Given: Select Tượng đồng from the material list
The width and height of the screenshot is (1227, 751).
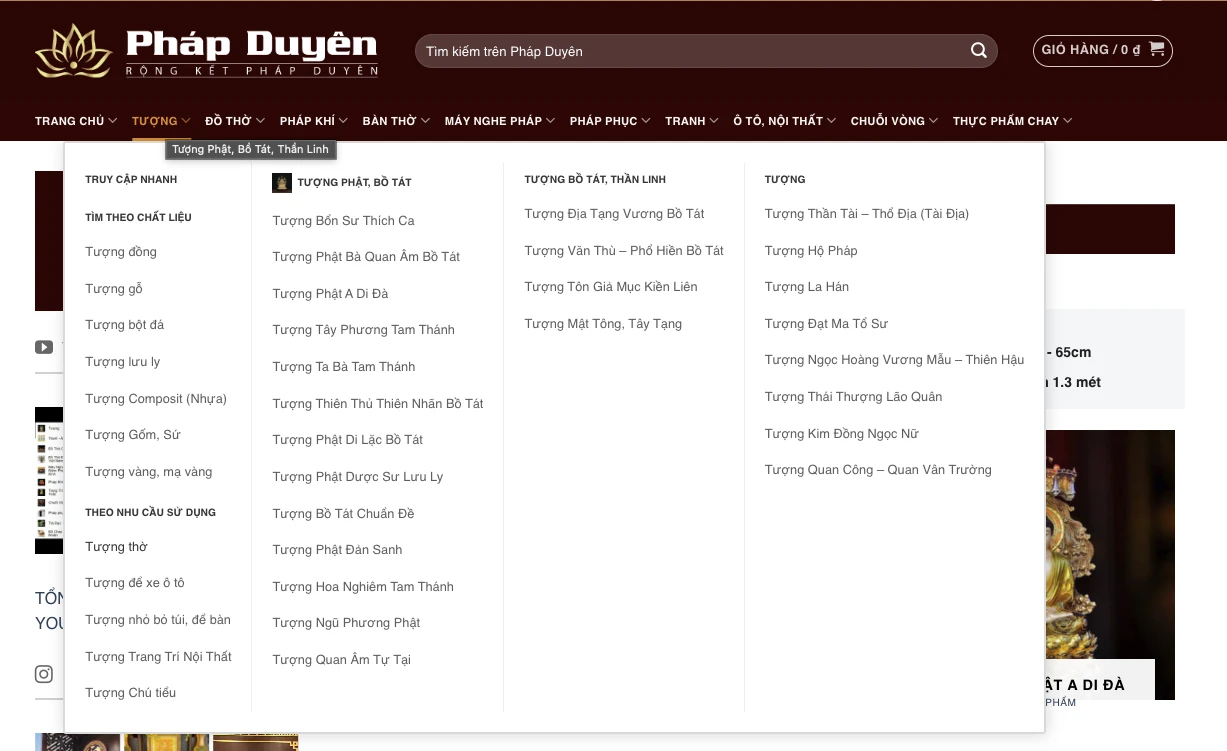Looking at the screenshot, I should (x=121, y=252).
